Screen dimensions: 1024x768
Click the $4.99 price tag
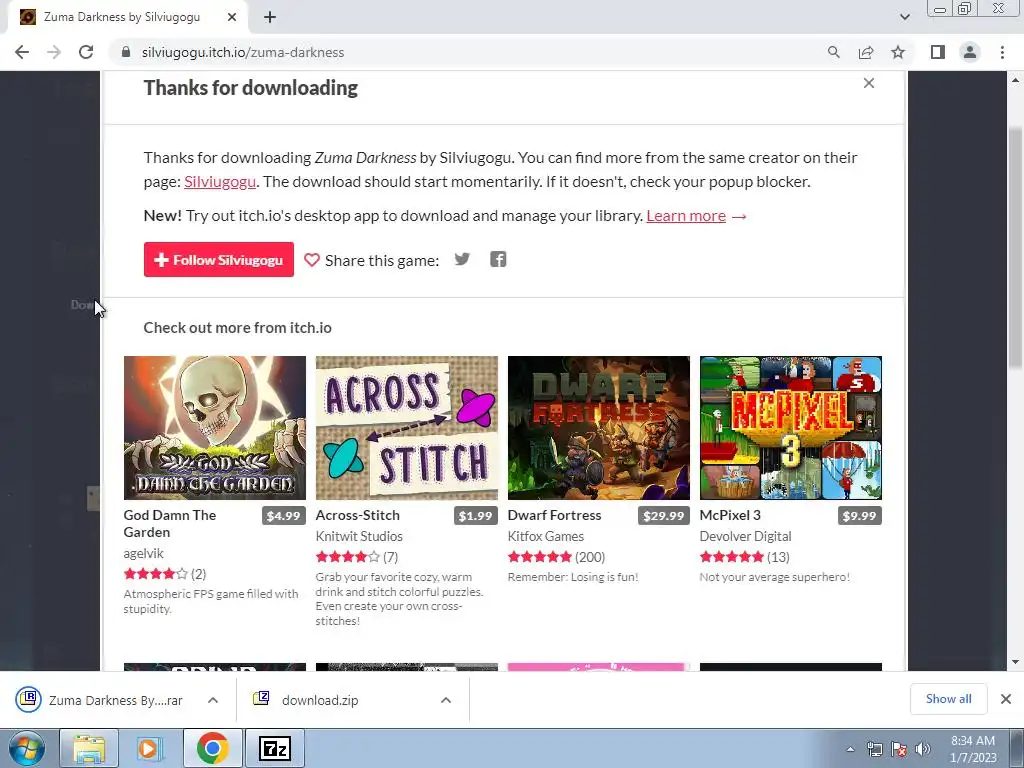tap(283, 515)
